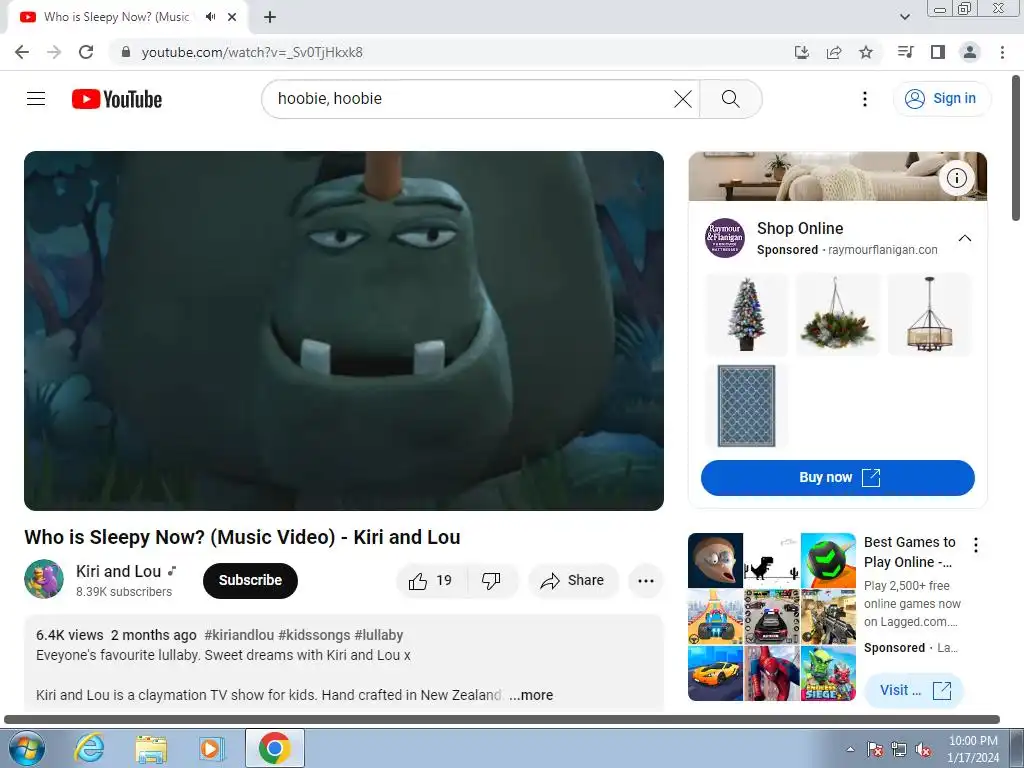
Task: Open chandelier product
Action: pyautogui.click(x=929, y=314)
